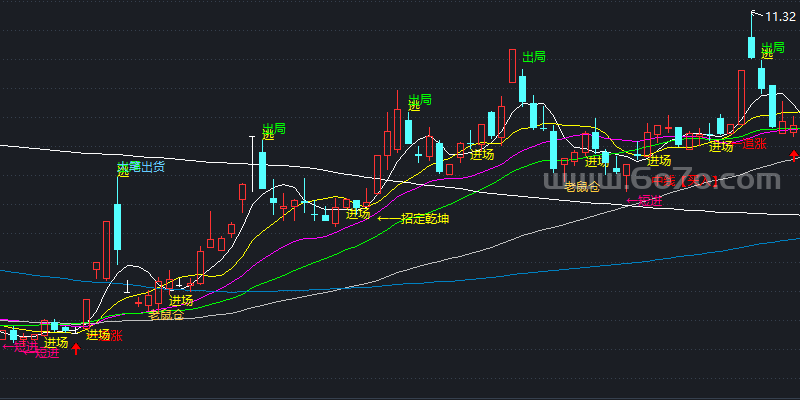This screenshot has width=800, height=400.
Task: Select the 老鼠仓 label under the watermark
Action: pos(582,187)
